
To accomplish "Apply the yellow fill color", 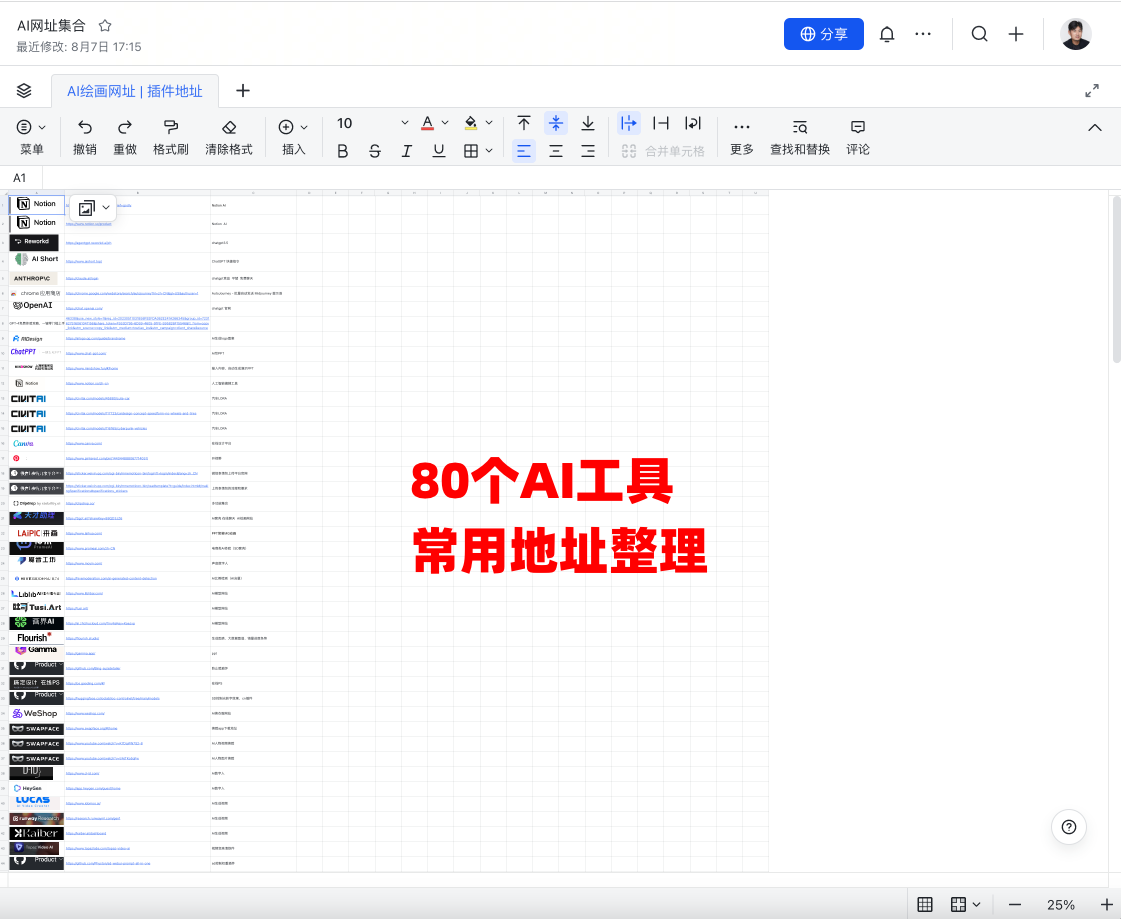I will coord(470,123).
